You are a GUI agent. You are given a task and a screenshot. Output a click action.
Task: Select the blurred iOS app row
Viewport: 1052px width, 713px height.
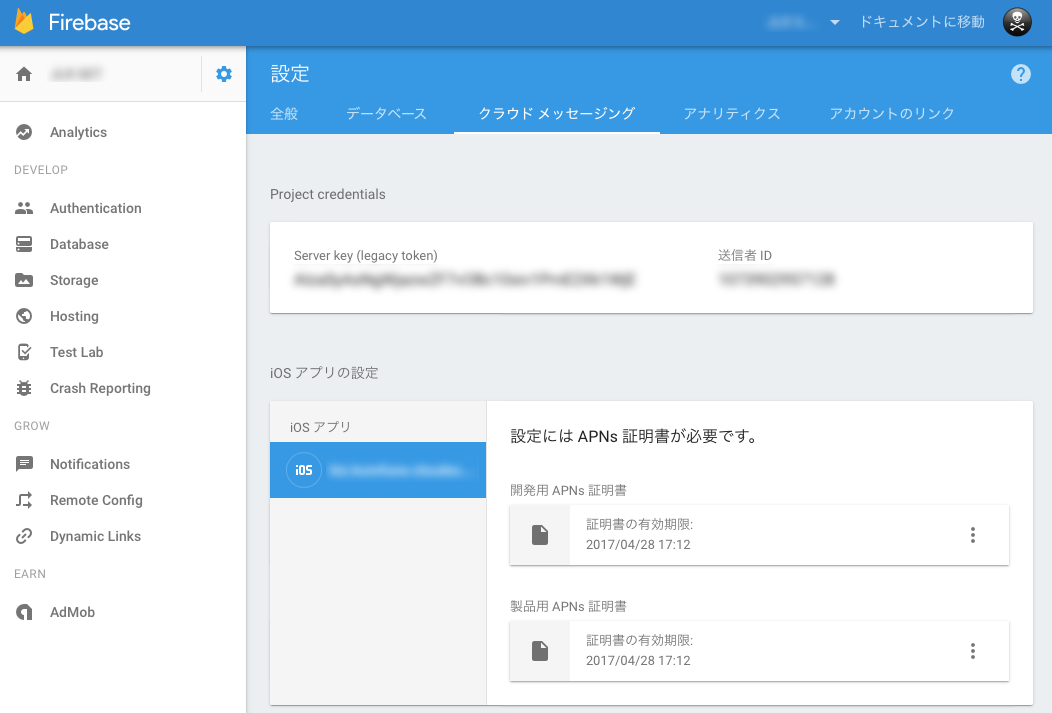click(x=378, y=470)
